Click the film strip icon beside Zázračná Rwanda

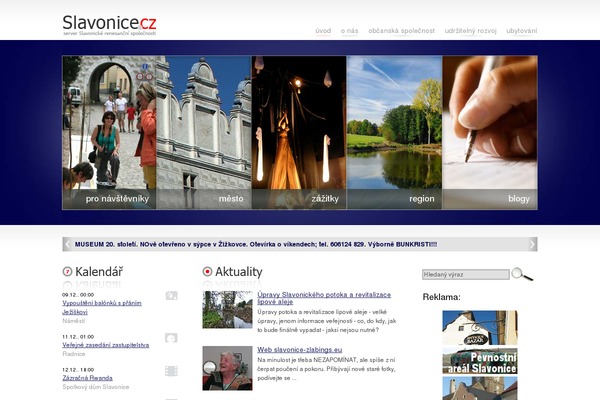(x=171, y=371)
